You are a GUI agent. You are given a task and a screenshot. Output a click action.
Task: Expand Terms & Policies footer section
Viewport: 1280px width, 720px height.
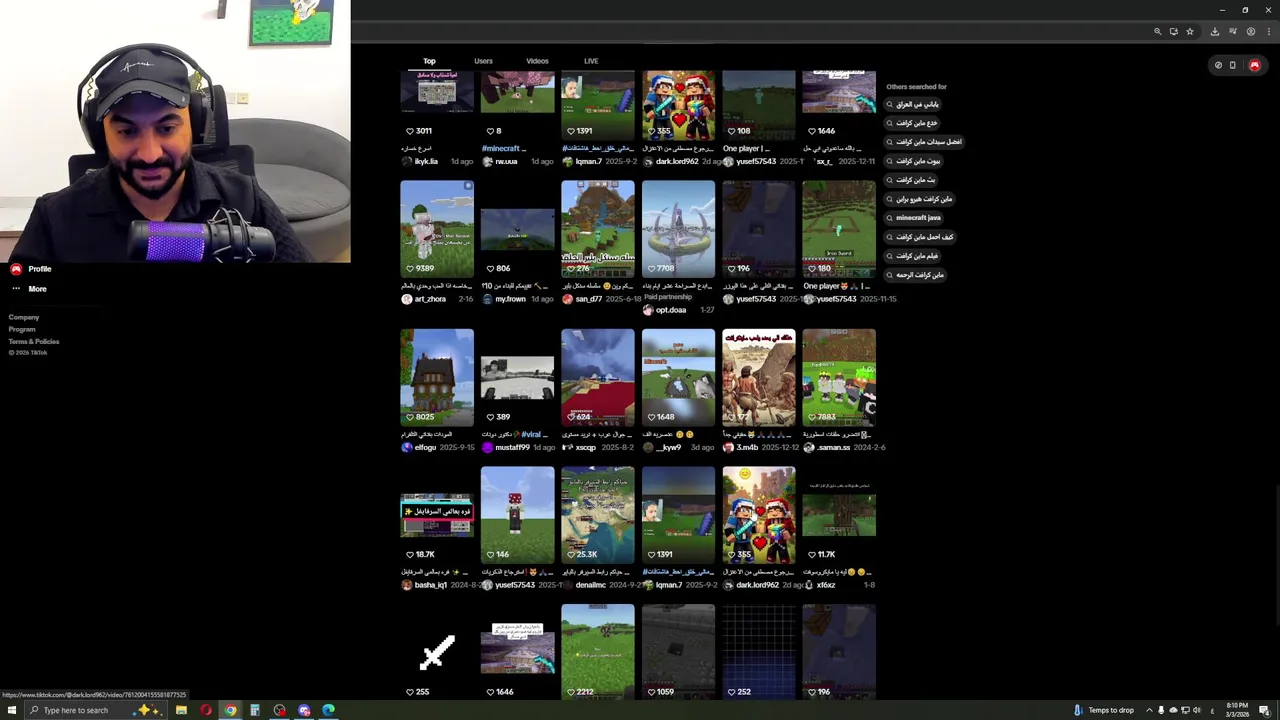pos(34,341)
